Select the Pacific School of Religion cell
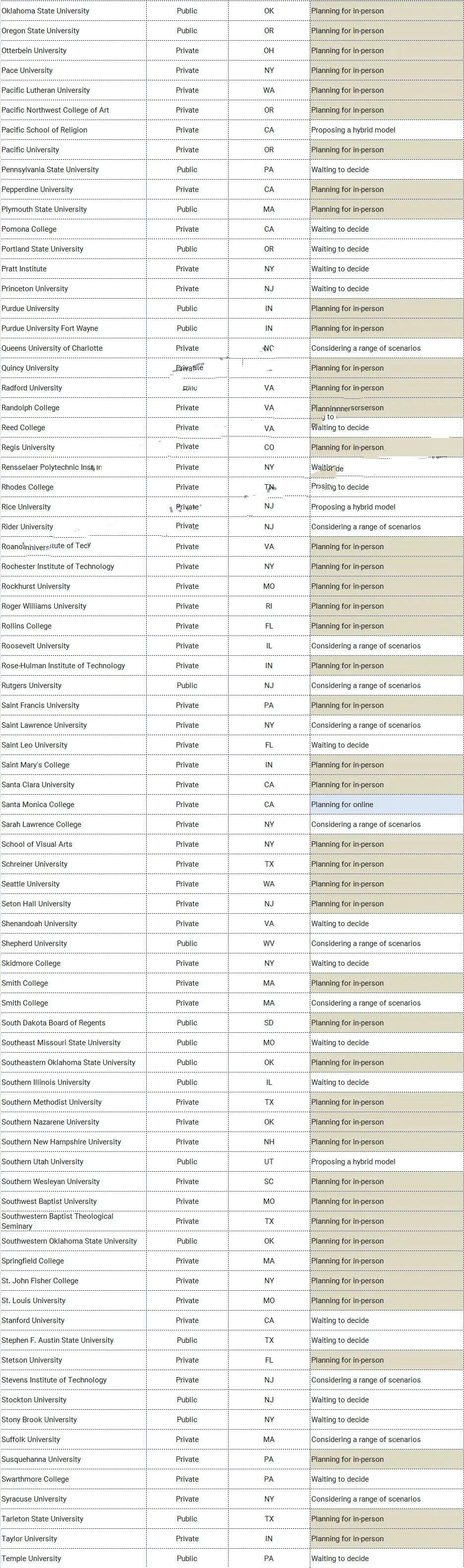The height and width of the screenshot is (1568, 464). (45, 129)
